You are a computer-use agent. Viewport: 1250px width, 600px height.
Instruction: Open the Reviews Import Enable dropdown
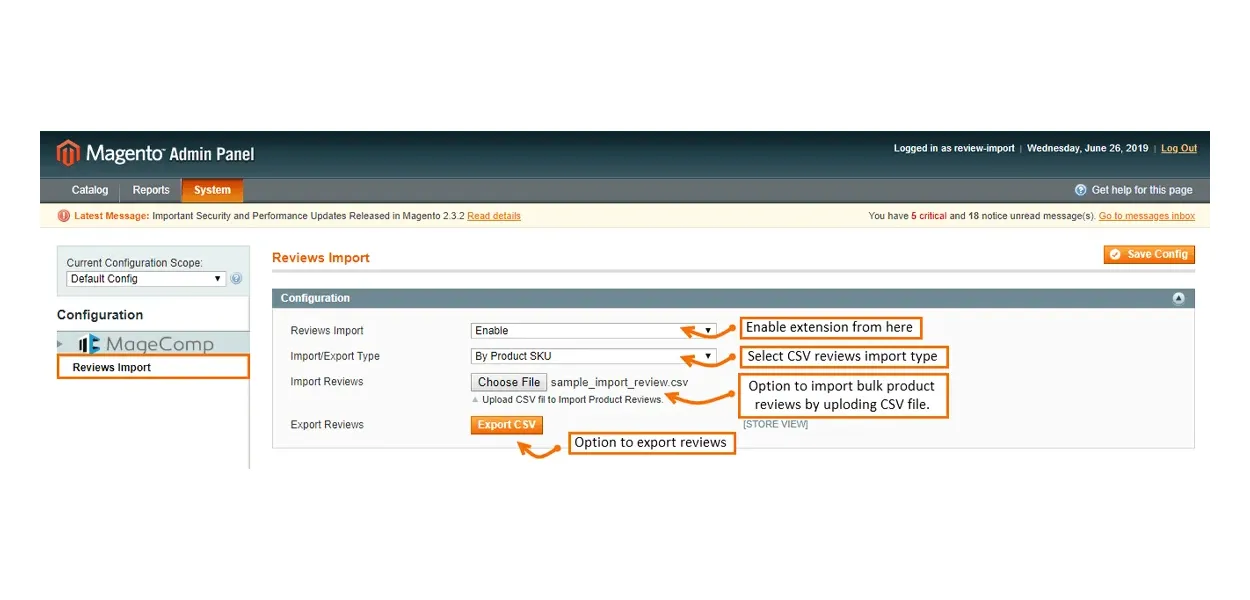pyautogui.click(x=593, y=331)
